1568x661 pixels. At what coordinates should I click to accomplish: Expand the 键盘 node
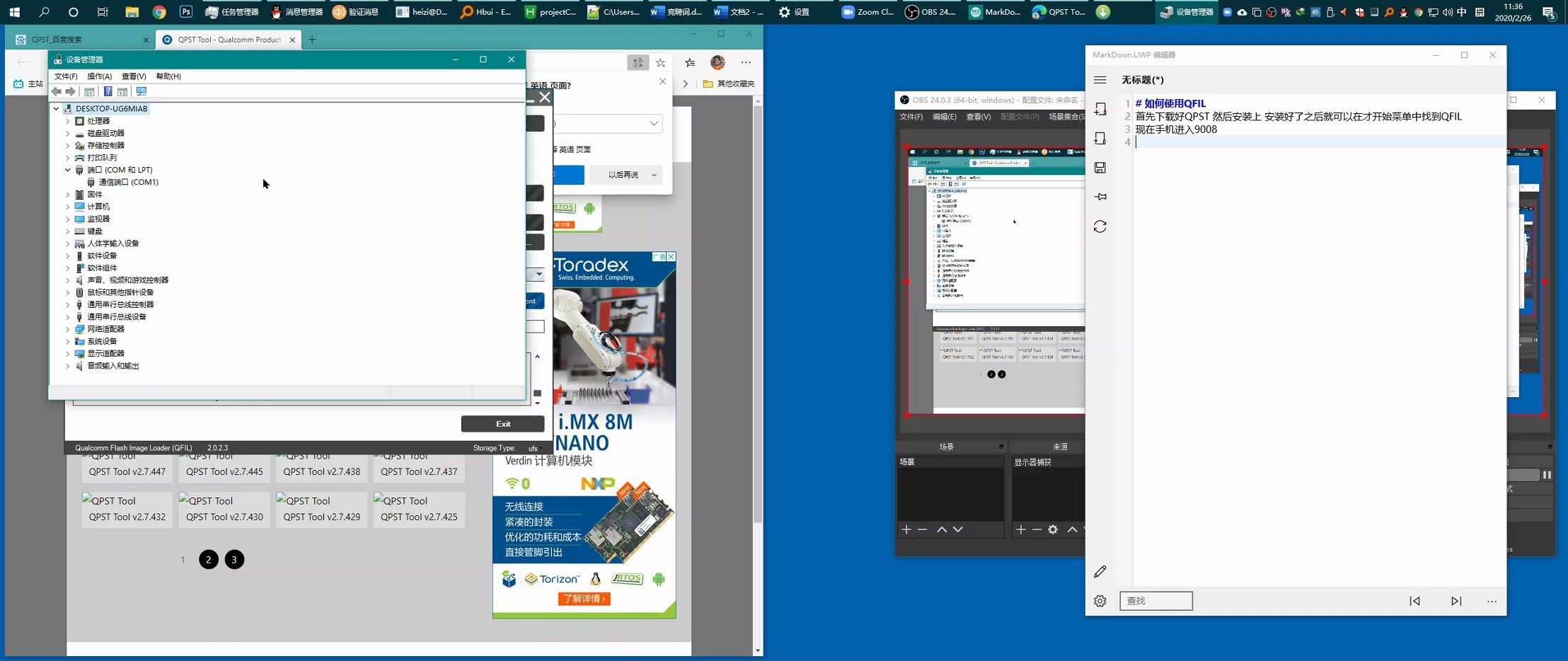point(68,231)
